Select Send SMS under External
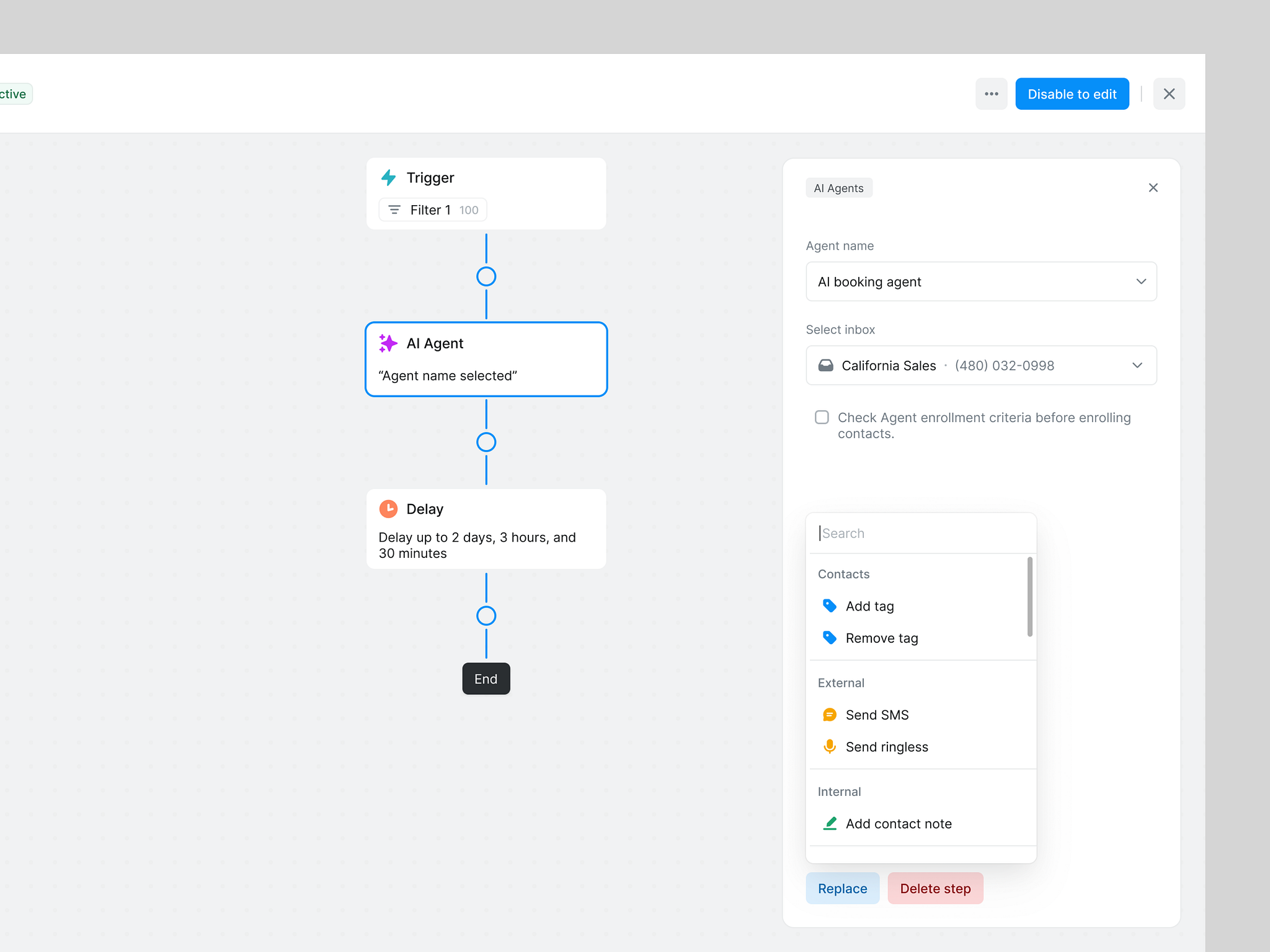 tap(877, 714)
